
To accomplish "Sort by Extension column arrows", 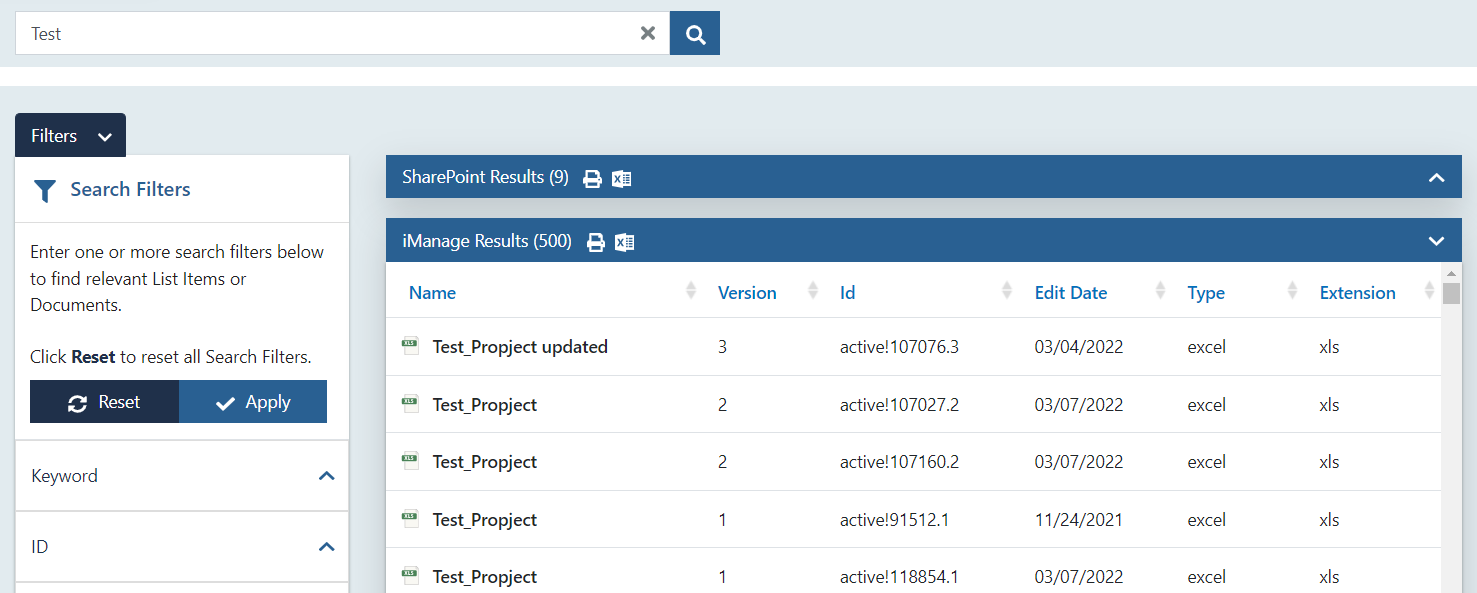I will [1430, 291].
